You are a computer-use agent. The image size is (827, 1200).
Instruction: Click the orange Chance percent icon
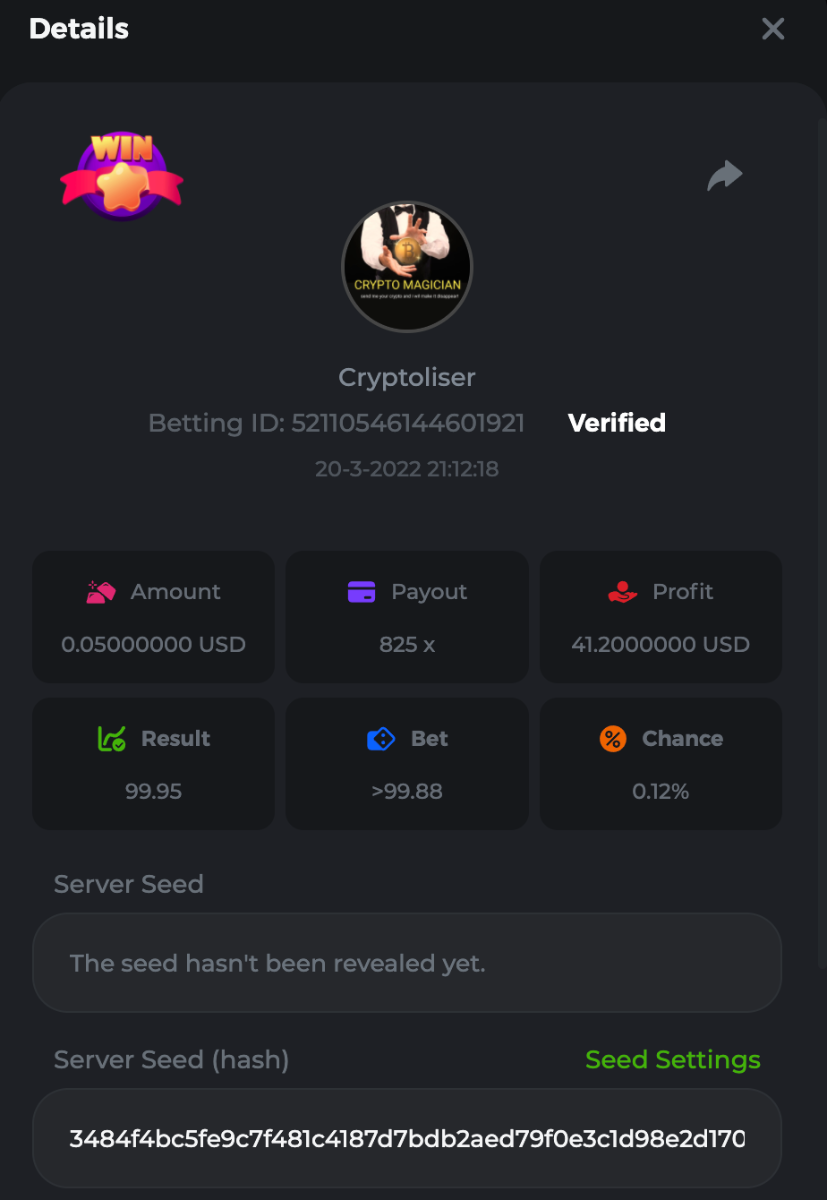(612, 739)
